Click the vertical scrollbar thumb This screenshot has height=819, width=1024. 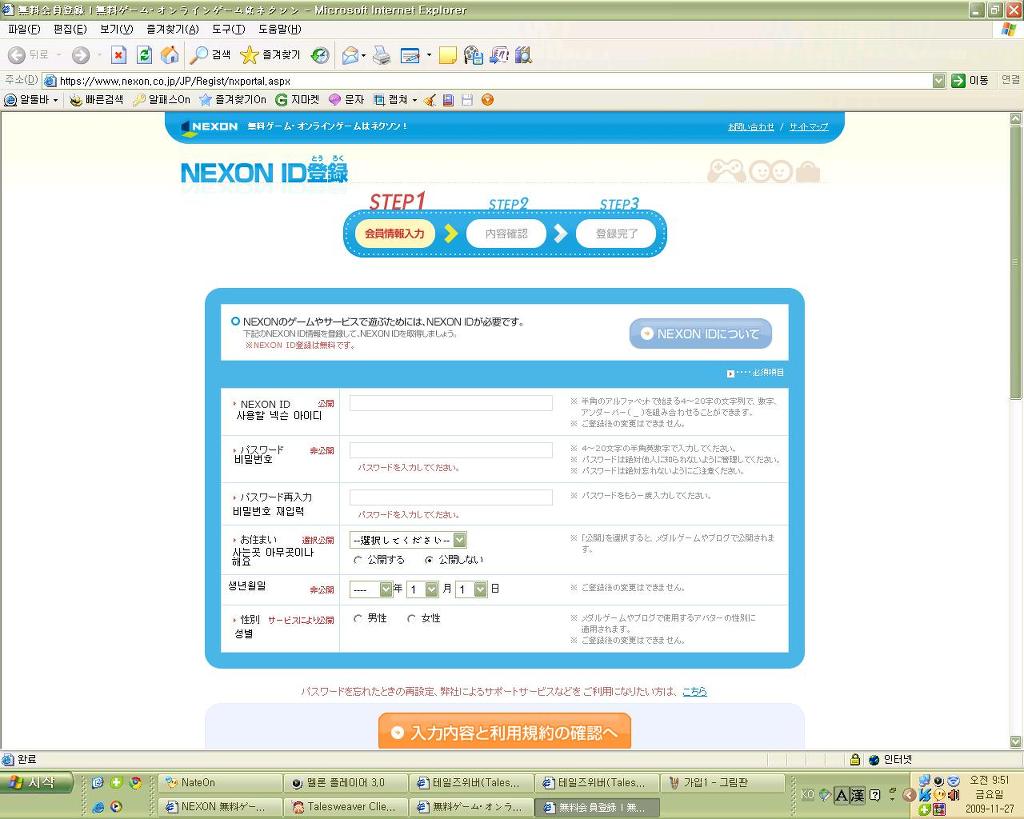coord(1016,261)
